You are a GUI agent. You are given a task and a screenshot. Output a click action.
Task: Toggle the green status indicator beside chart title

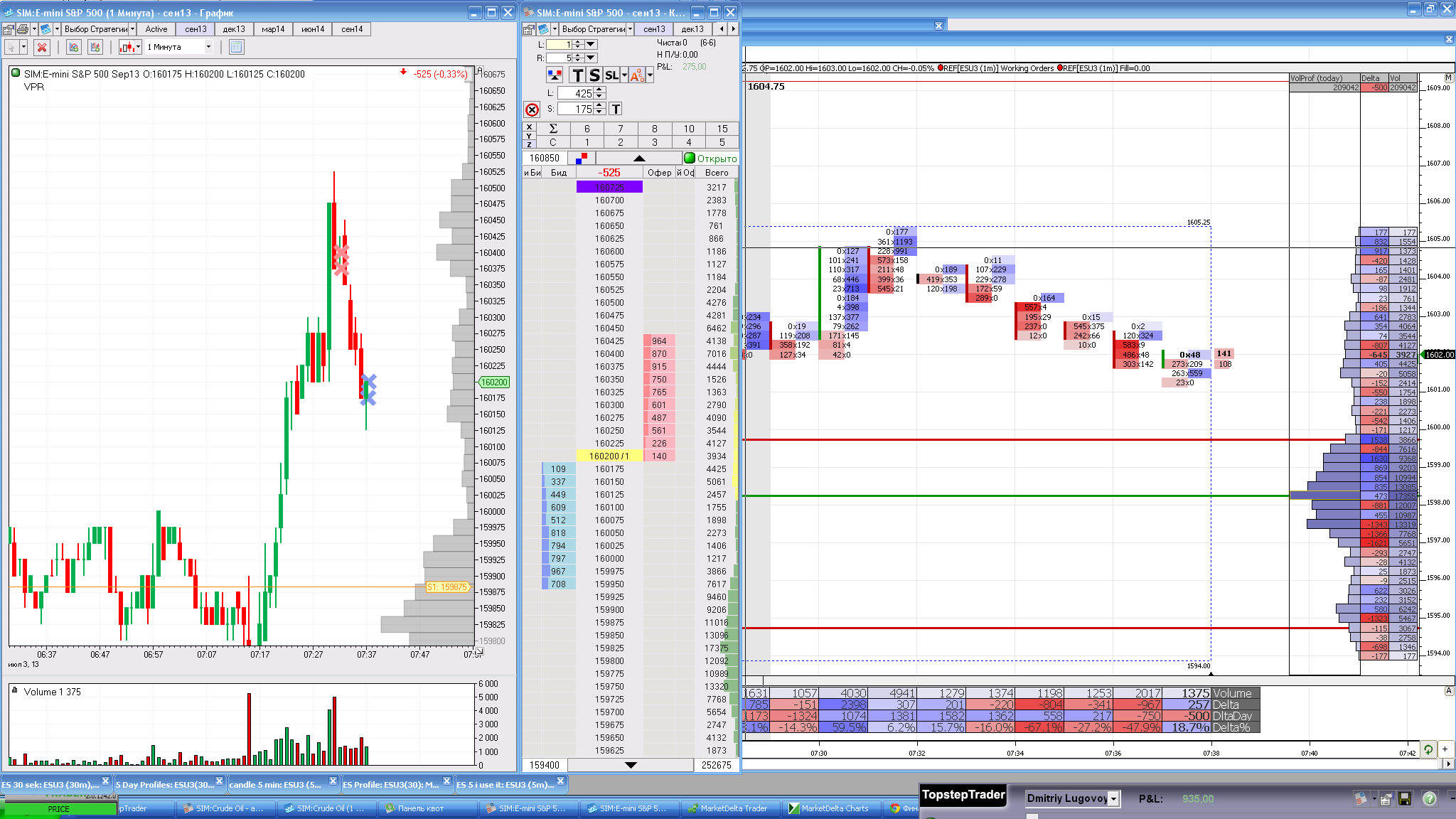16,73
